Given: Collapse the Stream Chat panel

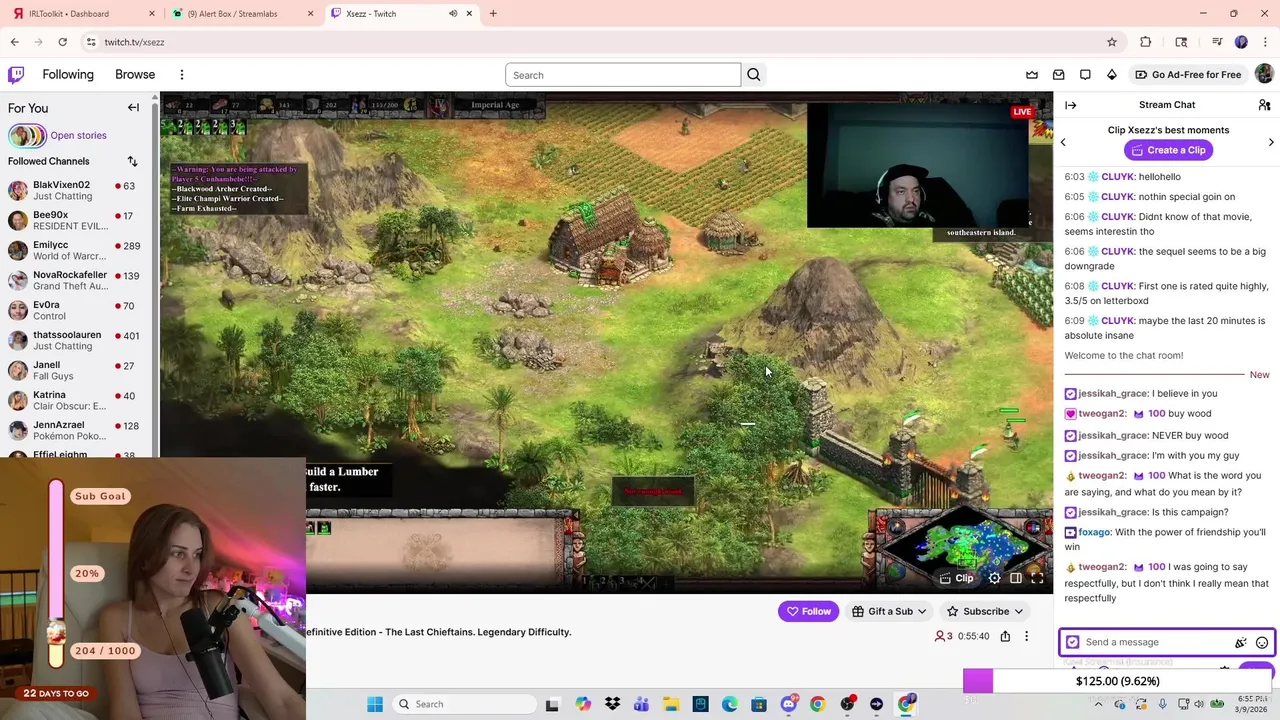Looking at the screenshot, I should [x=1070, y=105].
